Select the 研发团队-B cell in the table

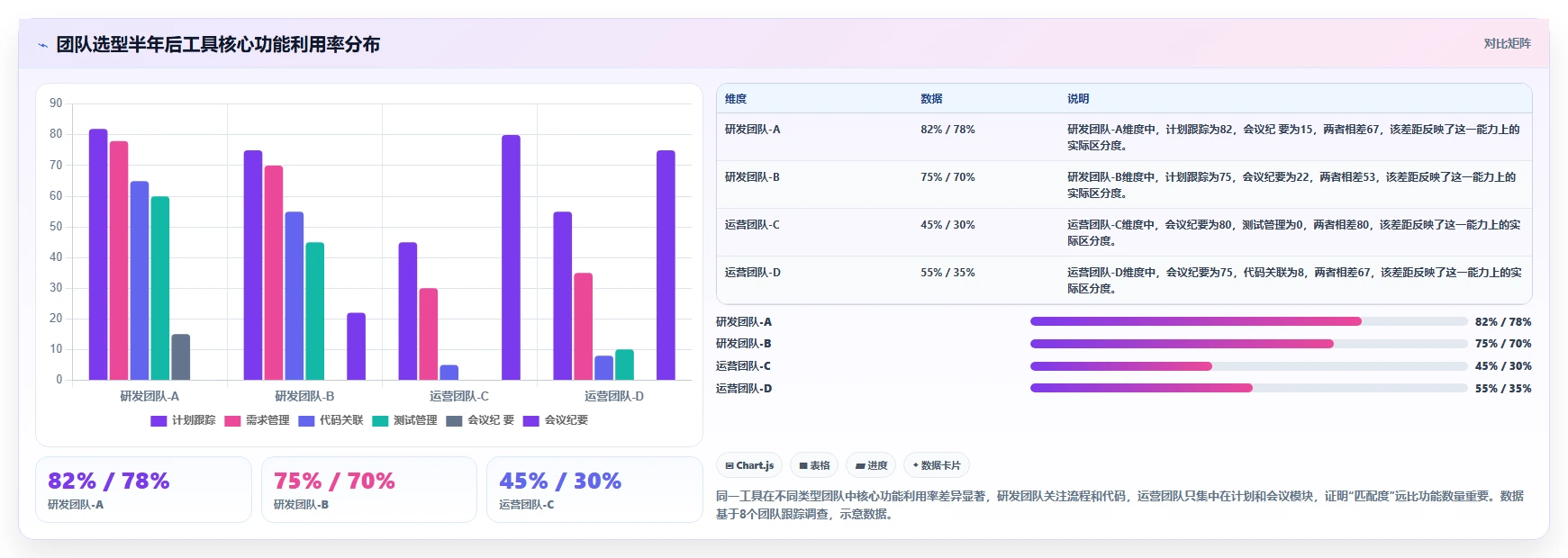tap(753, 177)
